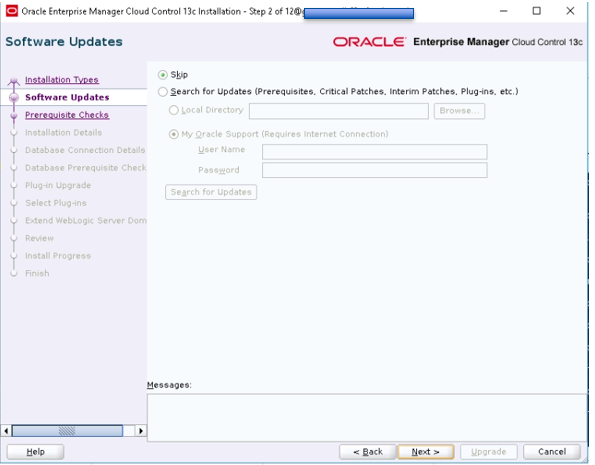Click the sidebar horizontal scrollbar thumb
This screenshot has height=465, width=595.
pos(67,431)
